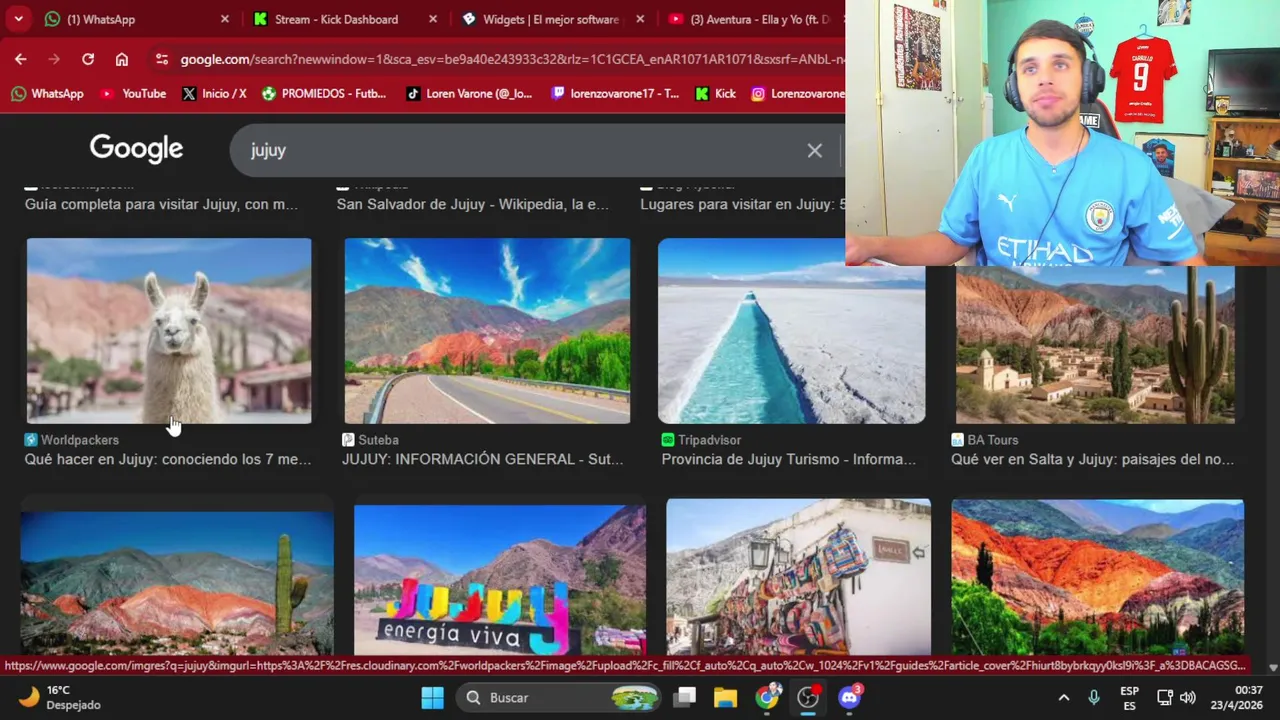Image resolution: width=1280 pixels, height=720 pixels.
Task: Open Discord from the taskbar
Action: [849, 697]
